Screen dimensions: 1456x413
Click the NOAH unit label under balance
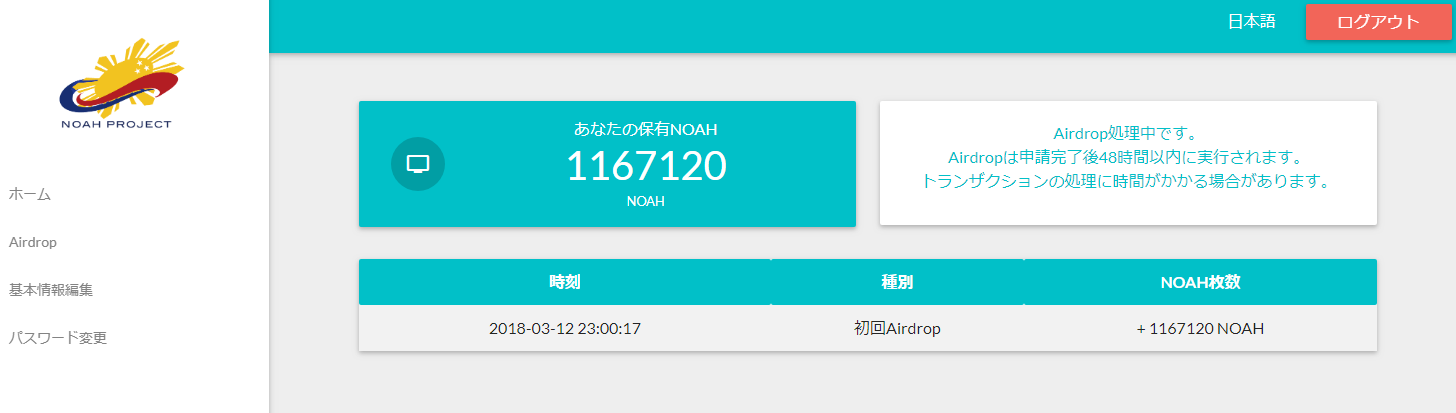tap(645, 201)
